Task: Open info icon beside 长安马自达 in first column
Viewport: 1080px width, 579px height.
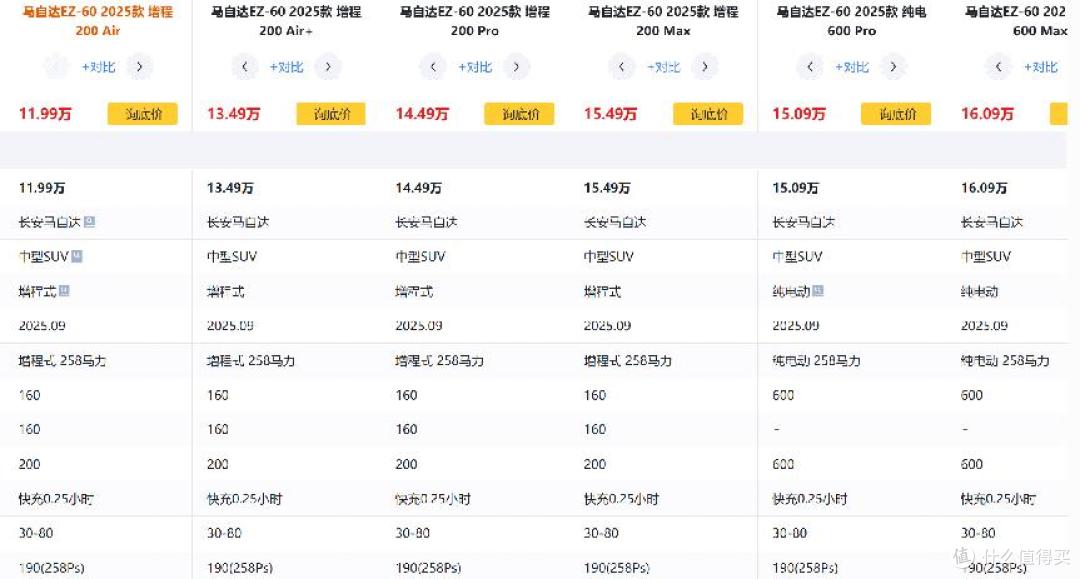Action: pos(90,222)
